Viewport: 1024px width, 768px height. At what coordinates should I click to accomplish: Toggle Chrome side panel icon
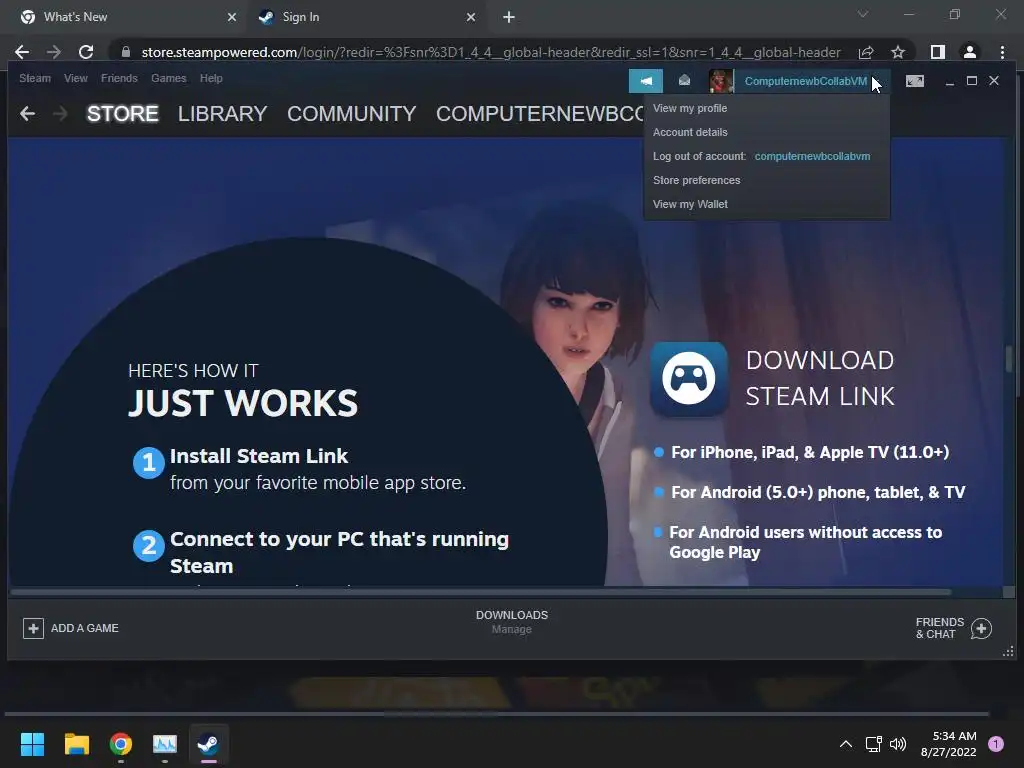point(938,52)
